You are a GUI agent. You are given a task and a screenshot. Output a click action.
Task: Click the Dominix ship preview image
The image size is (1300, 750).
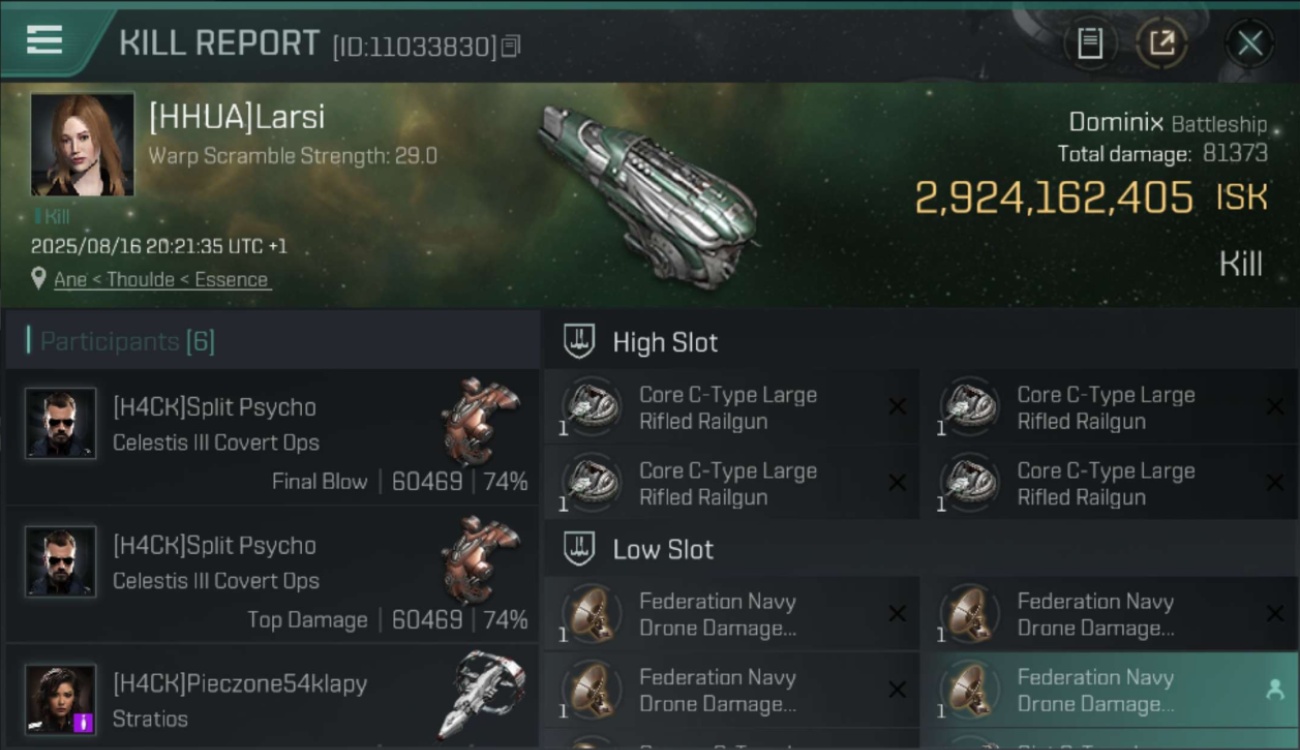[648, 193]
